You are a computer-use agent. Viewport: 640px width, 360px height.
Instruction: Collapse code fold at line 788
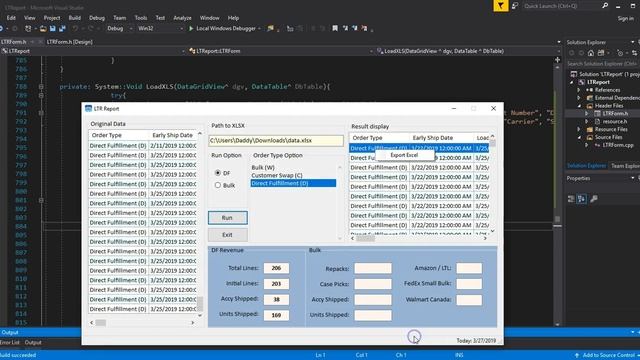(41, 87)
